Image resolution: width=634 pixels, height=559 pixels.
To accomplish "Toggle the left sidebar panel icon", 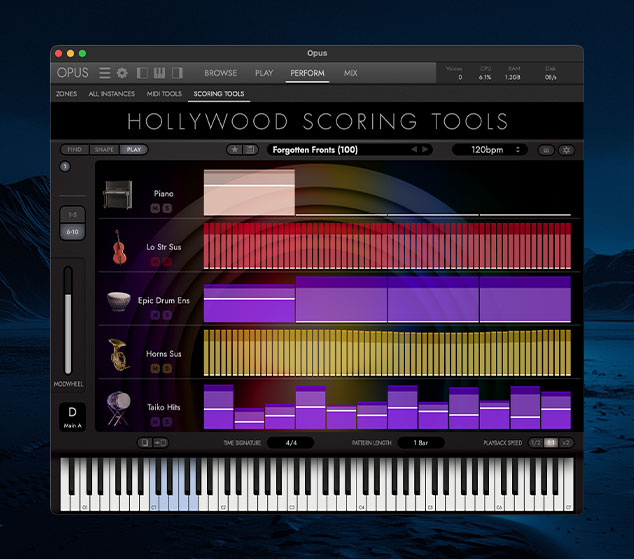I will [142, 73].
